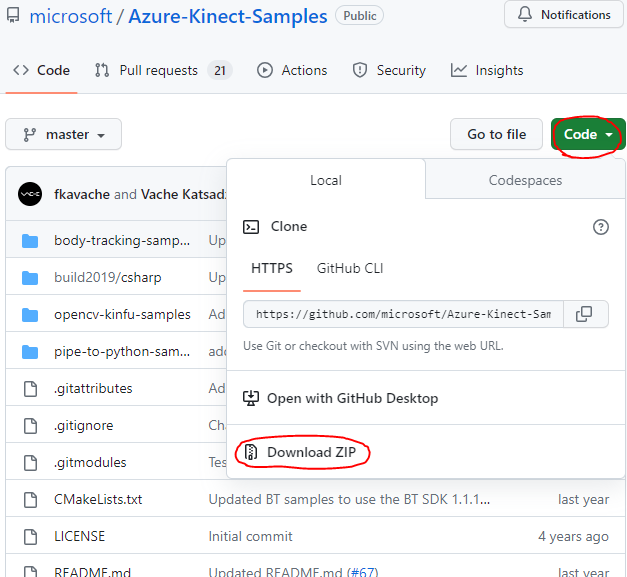The height and width of the screenshot is (577, 627).
Task: Open the README.md file
Action: tap(92, 572)
